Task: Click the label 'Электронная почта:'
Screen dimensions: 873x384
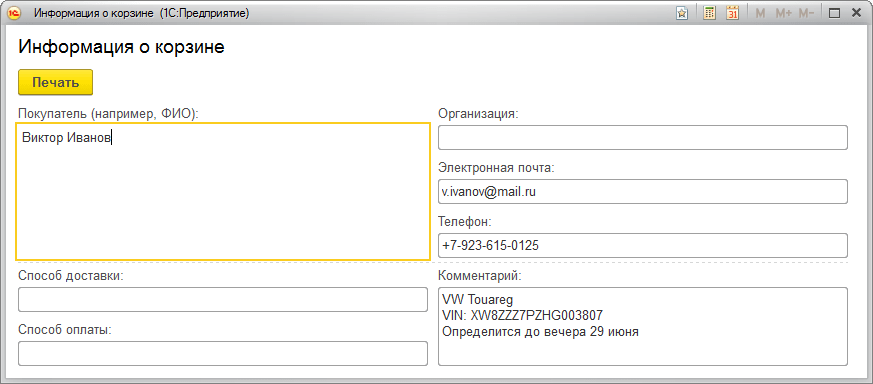Action: [x=496, y=168]
